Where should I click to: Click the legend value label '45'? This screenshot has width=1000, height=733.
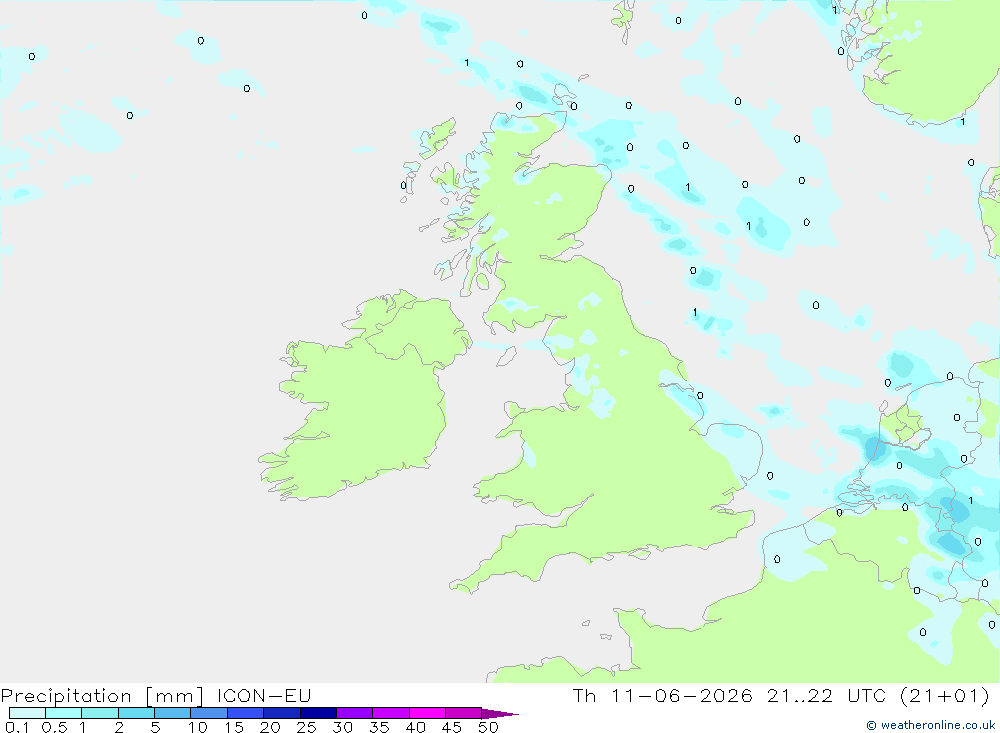[452, 727]
